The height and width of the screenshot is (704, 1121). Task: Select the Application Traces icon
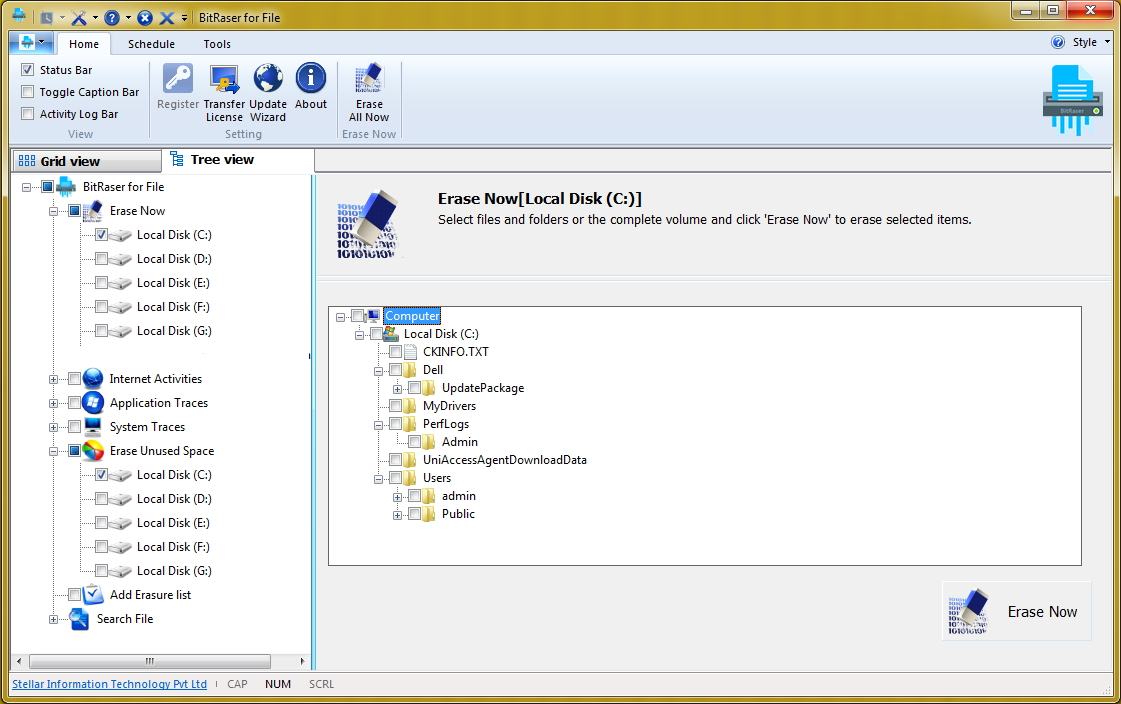93,403
